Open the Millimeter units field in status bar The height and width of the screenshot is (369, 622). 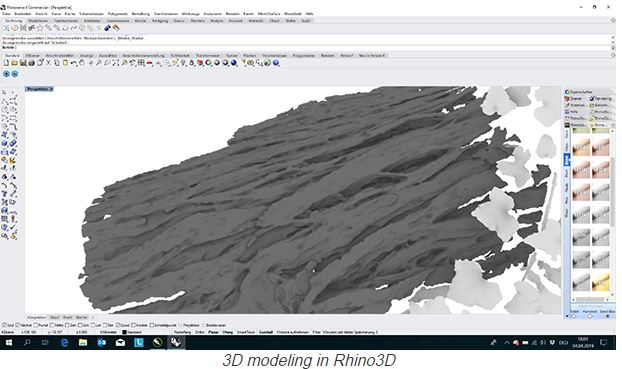108,332
